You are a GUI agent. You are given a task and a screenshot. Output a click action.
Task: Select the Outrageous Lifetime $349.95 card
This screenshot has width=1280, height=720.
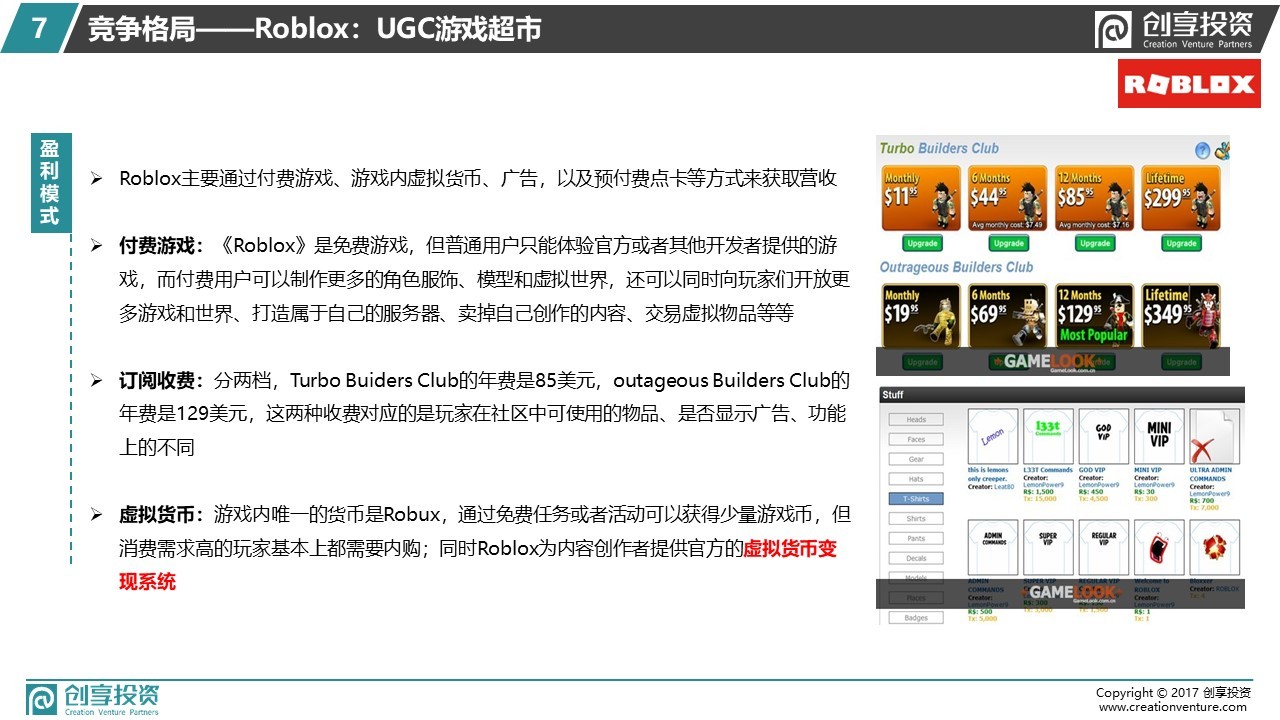pos(1181,316)
